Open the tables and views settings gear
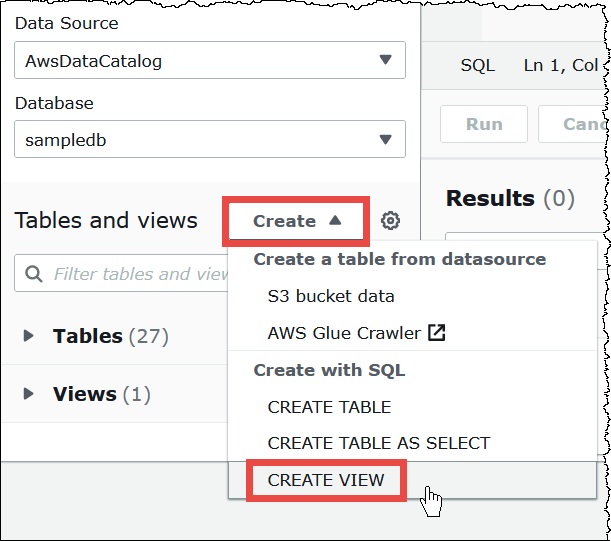Image resolution: width=611 pixels, height=541 pixels. 391,221
